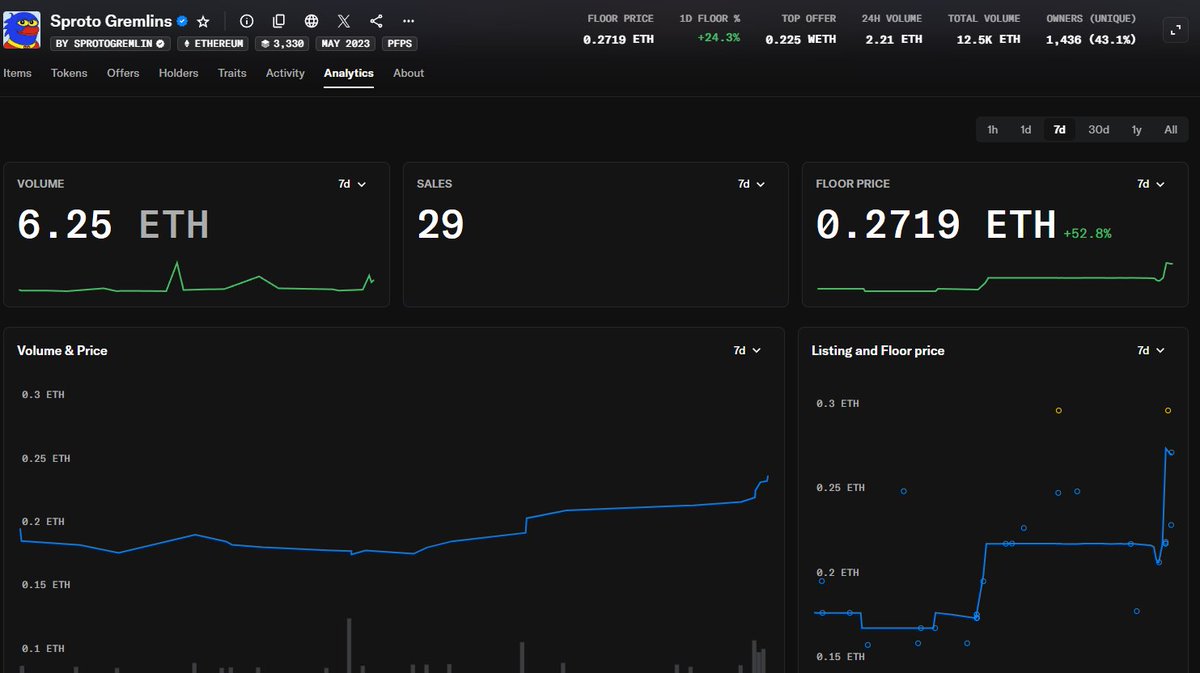The image size is (1200, 673).
Task: Click the volume sparkline in the Volume card
Action: click(196, 279)
